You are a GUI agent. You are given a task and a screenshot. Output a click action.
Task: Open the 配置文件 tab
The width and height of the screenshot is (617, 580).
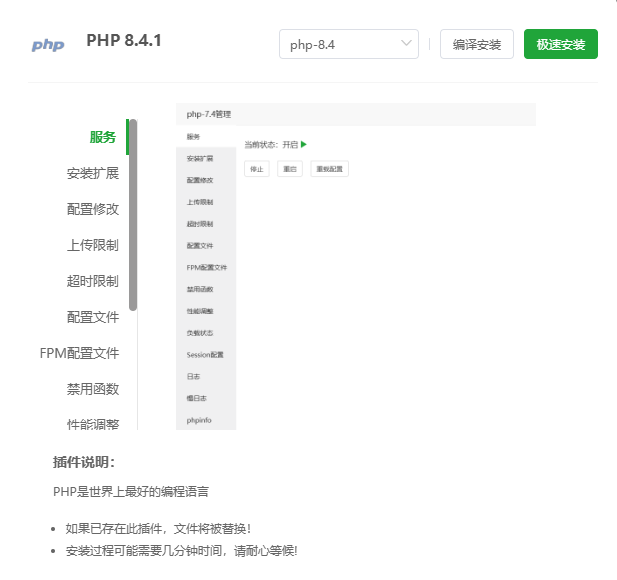coord(93,317)
